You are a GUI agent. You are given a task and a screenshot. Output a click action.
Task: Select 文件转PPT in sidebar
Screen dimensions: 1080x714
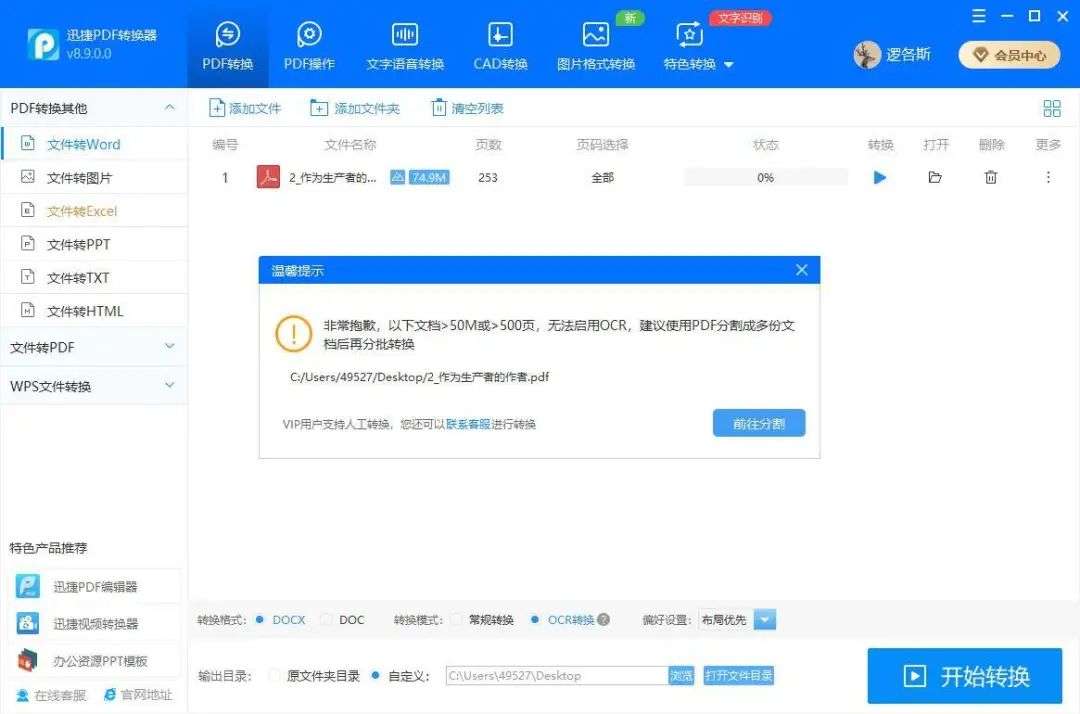94,244
